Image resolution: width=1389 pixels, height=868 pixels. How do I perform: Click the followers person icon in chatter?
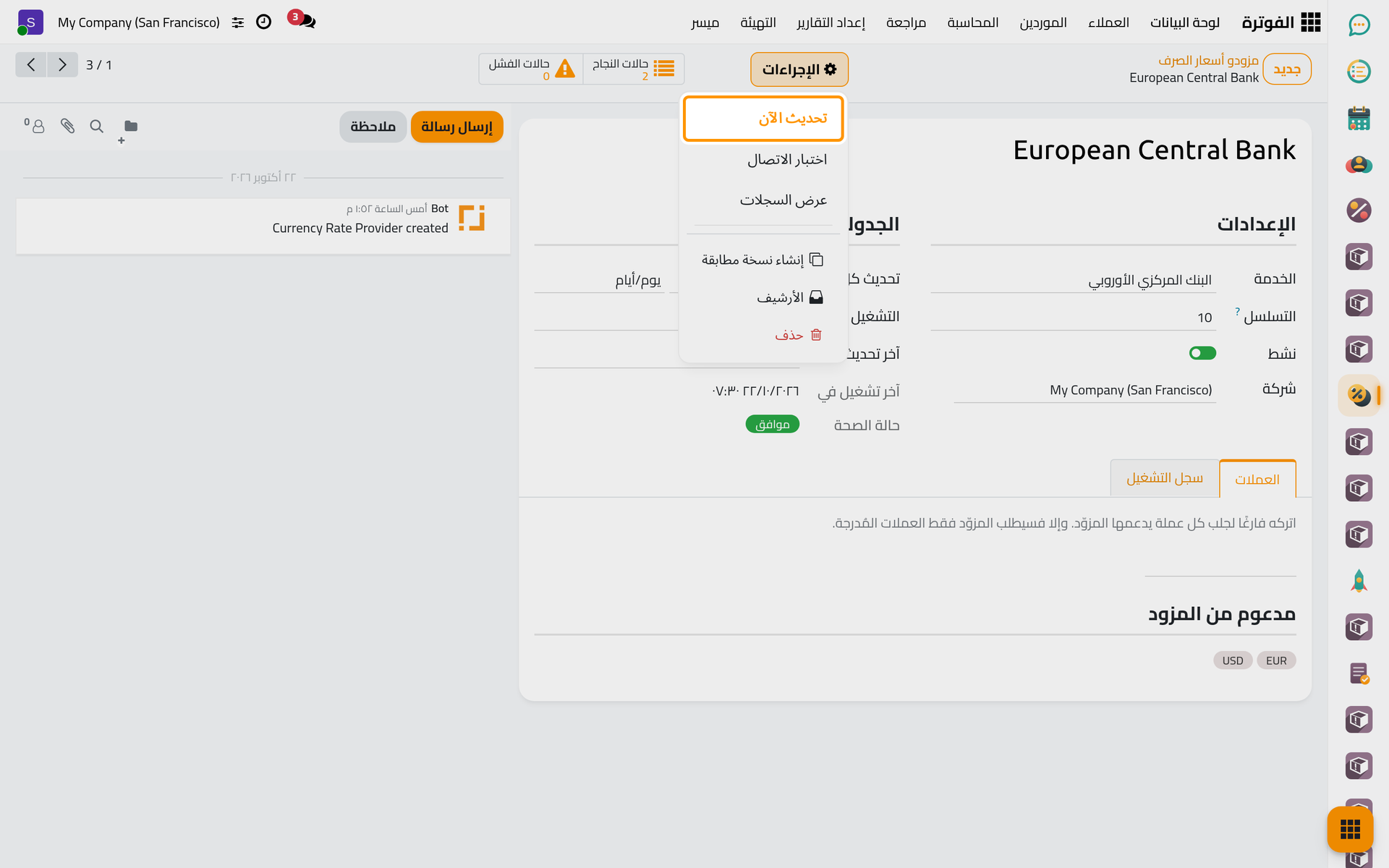pyautogui.click(x=35, y=126)
